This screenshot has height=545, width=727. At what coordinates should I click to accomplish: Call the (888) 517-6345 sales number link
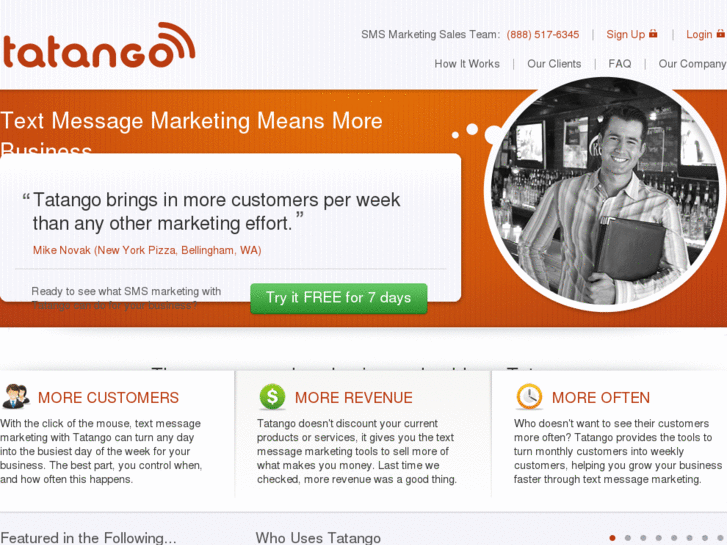point(542,35)
